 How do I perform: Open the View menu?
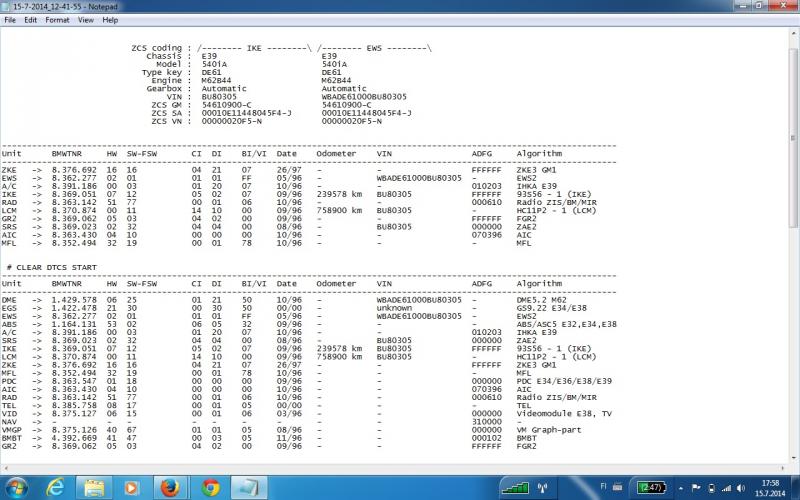86,20
